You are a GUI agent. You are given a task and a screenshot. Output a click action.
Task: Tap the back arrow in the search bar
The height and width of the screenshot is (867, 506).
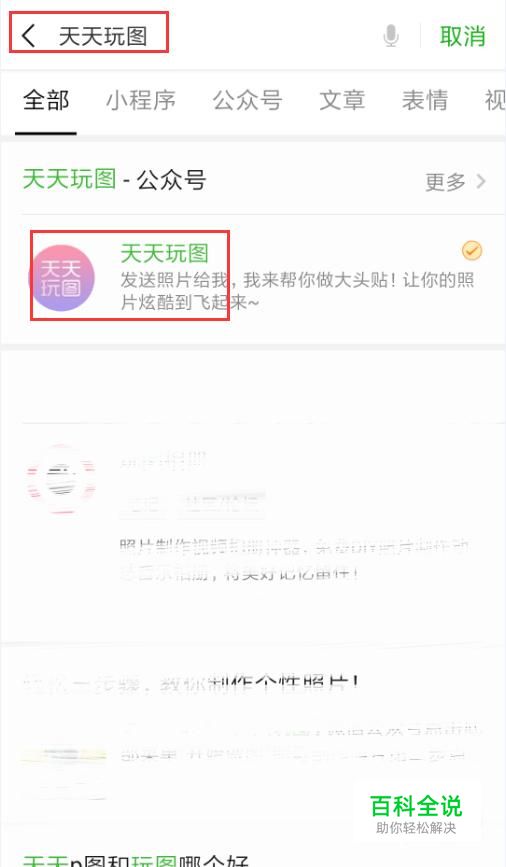(x=29, y=36)
